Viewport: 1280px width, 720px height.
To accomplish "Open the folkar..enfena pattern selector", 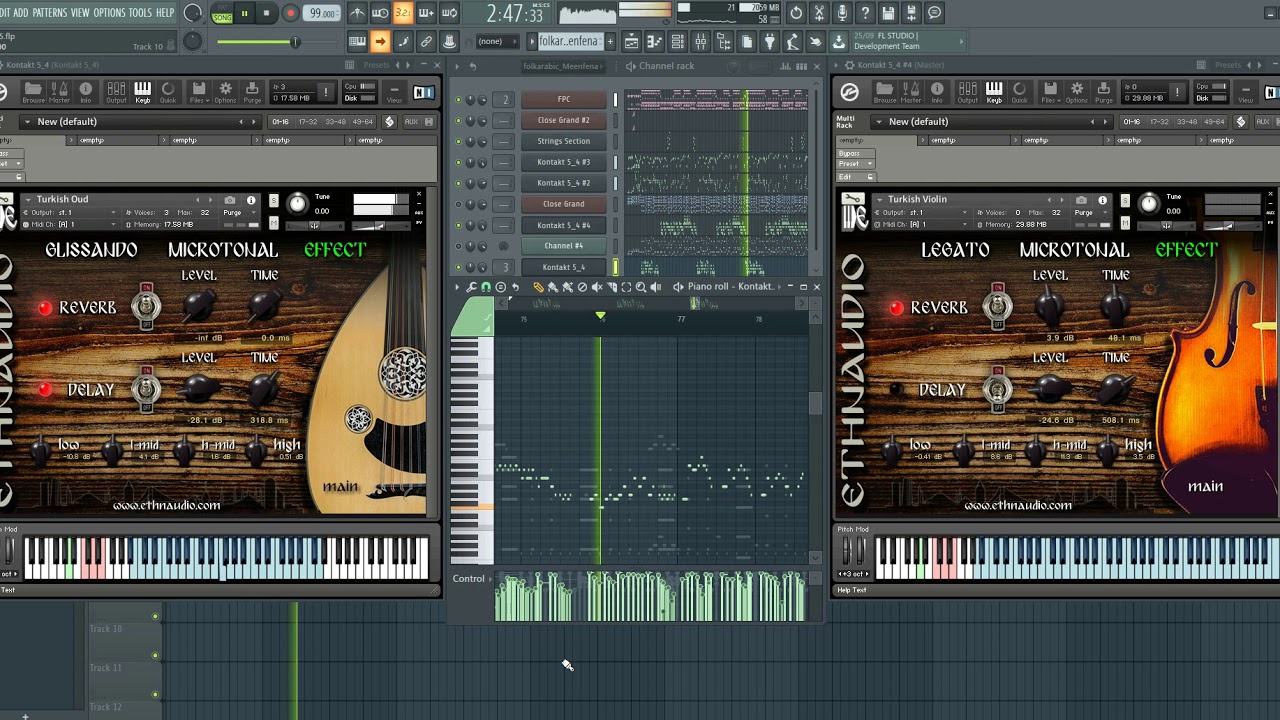I will (569, 42).
